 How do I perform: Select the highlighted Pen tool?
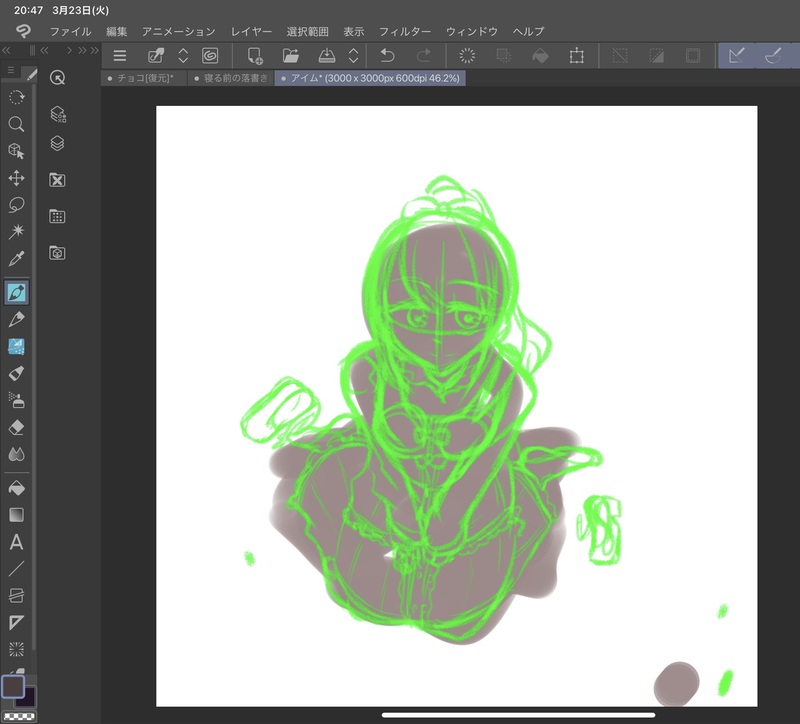tap(16, 293)
